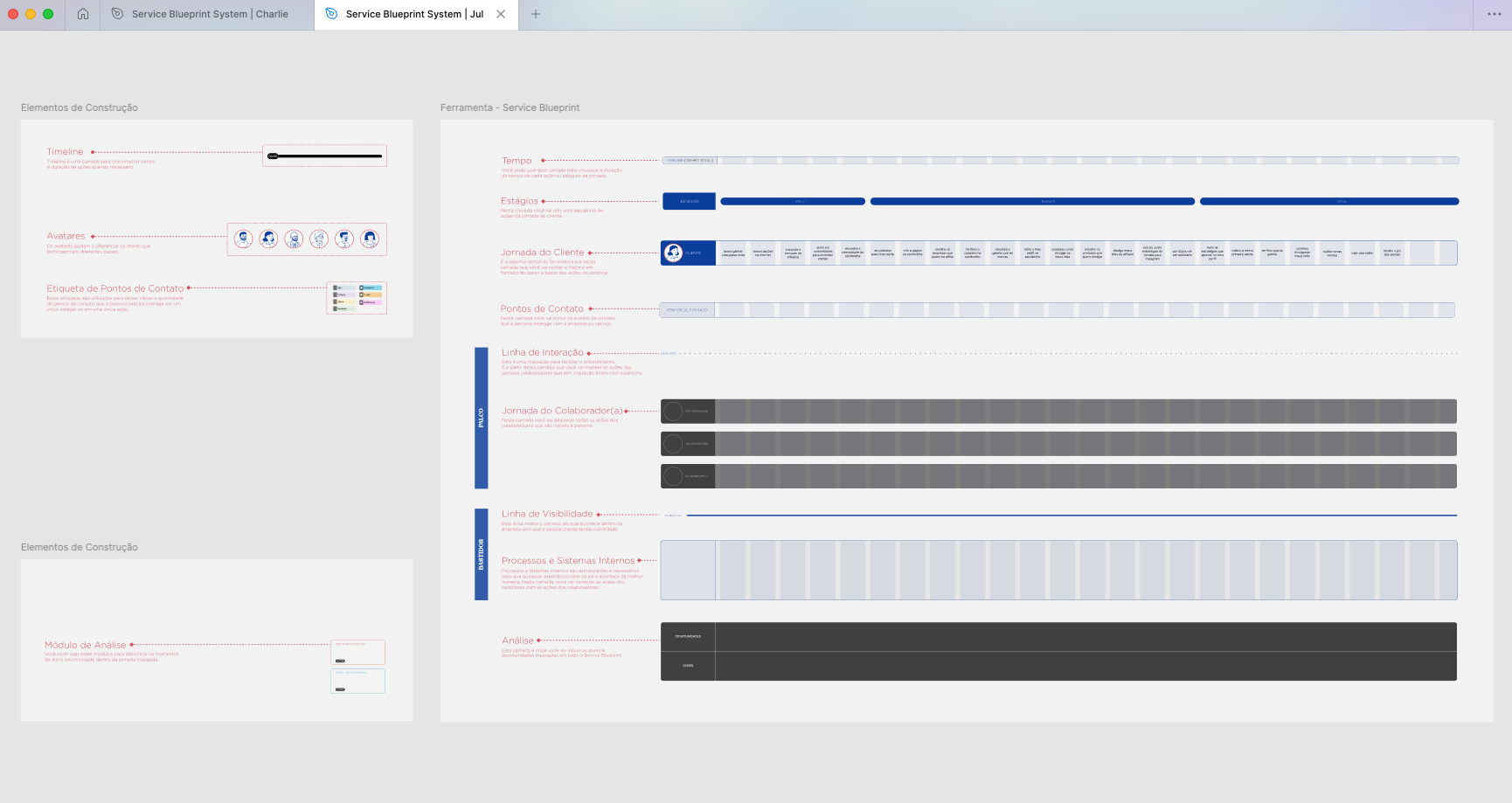
Task: Select the green touchpoint label
Action: (344, 308)
